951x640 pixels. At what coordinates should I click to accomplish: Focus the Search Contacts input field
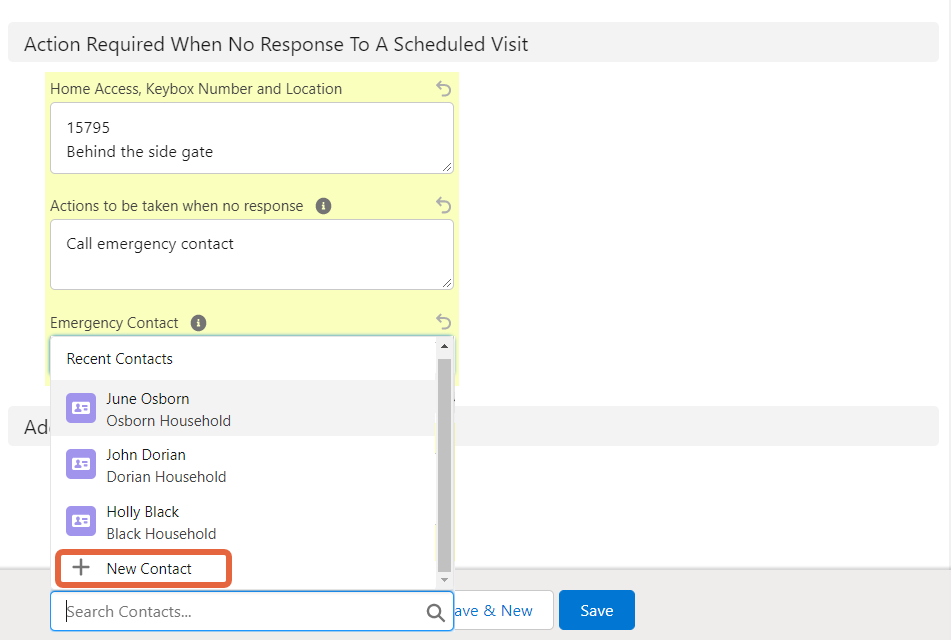[252, 611]
